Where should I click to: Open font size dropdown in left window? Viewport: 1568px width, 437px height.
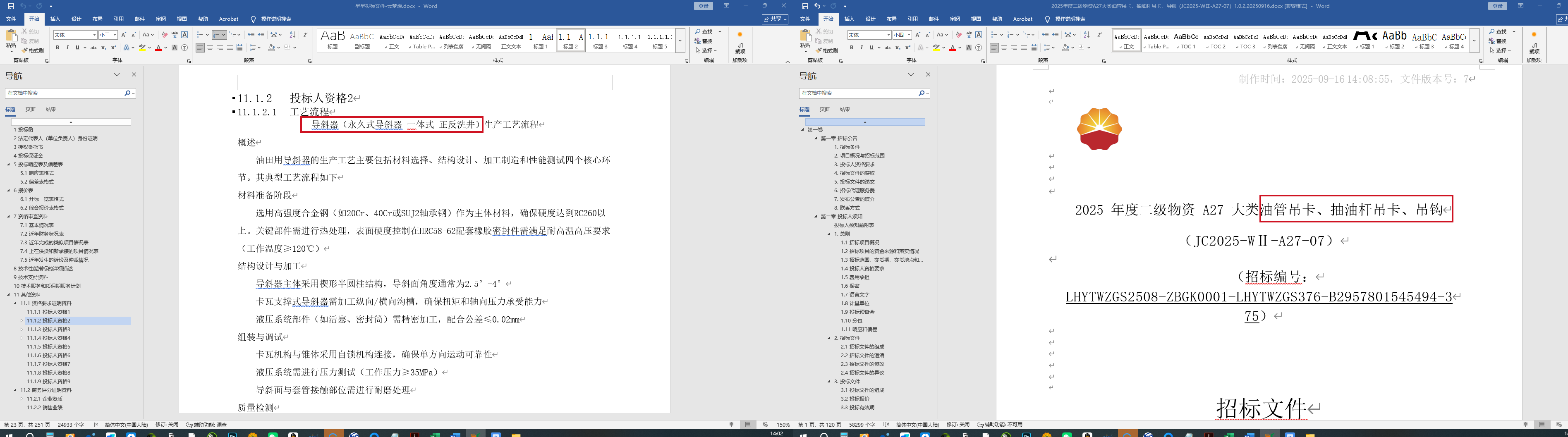(x=115, y=35)
